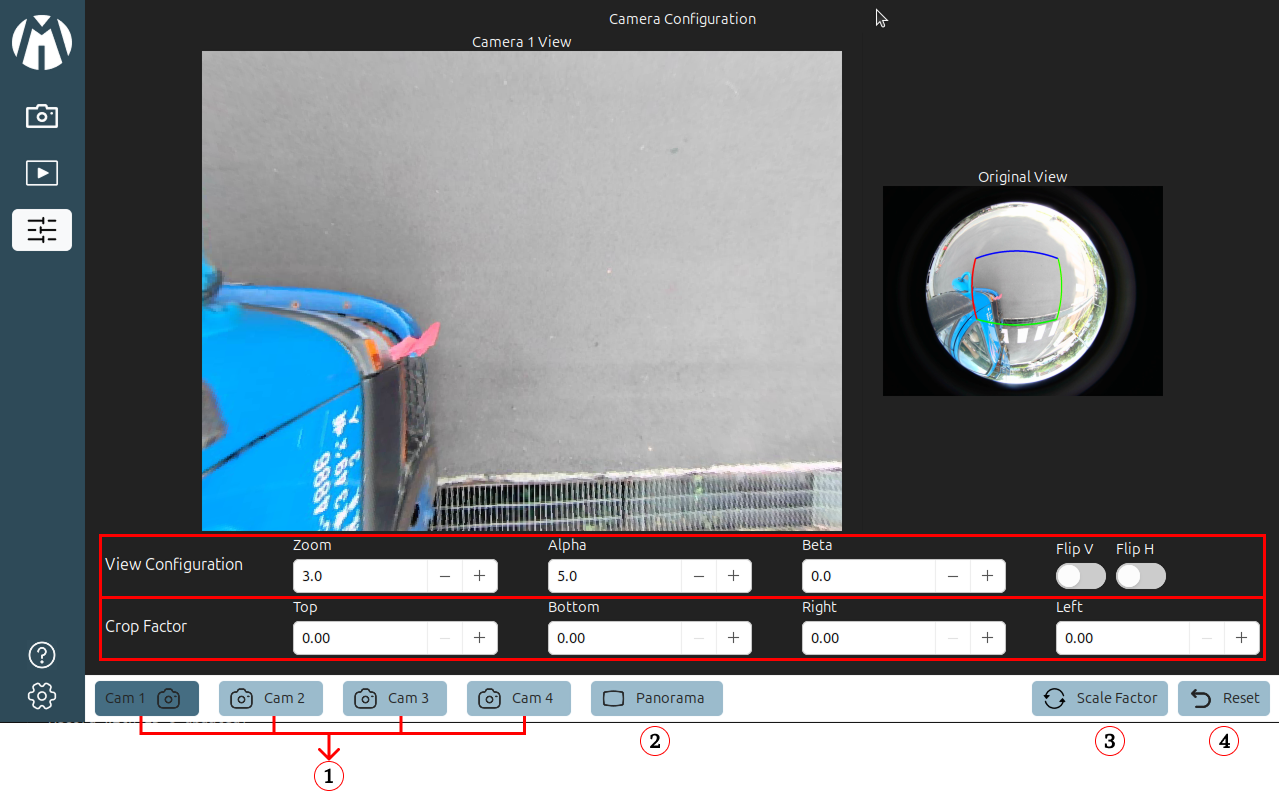Image resolution: width=1279 pixels, height=793 pixels.
Task: Open the video playback sidebar icon
Action: [x=42, y=173]
